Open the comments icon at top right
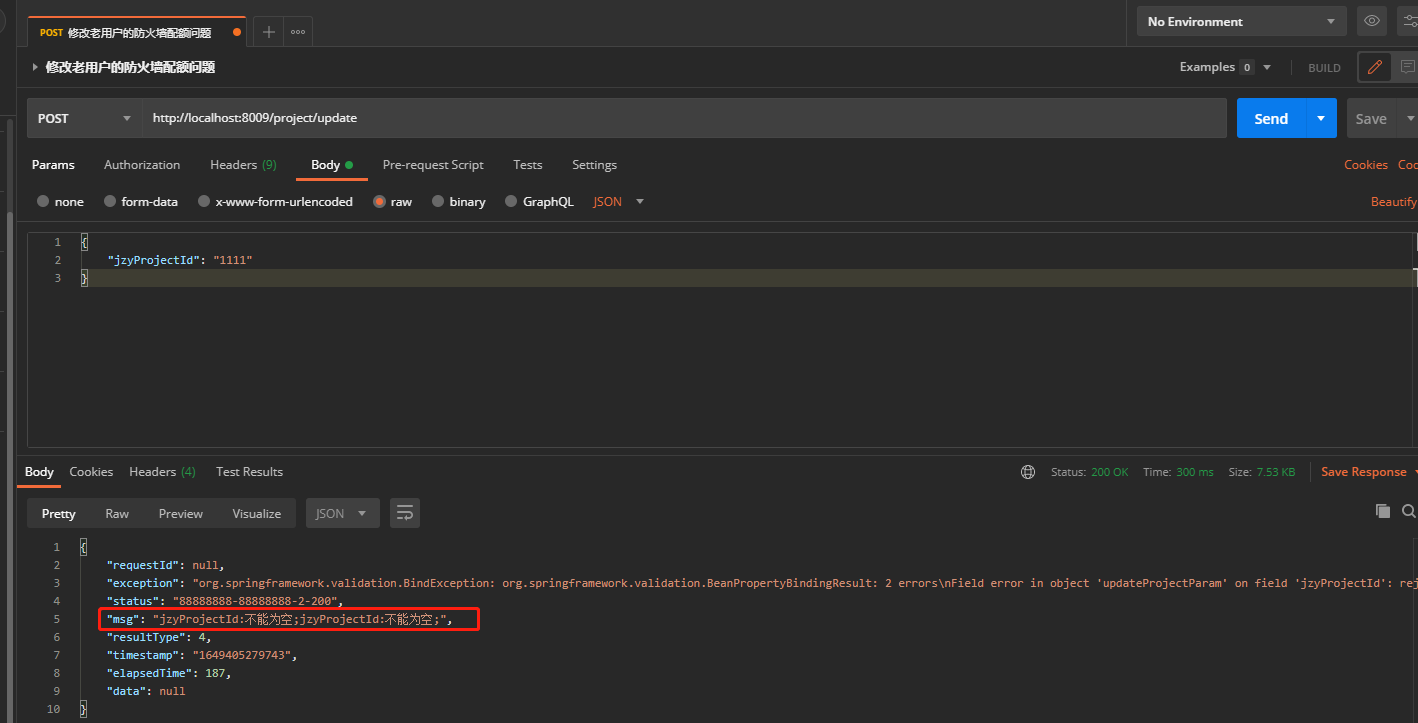 pos(1407,67)
